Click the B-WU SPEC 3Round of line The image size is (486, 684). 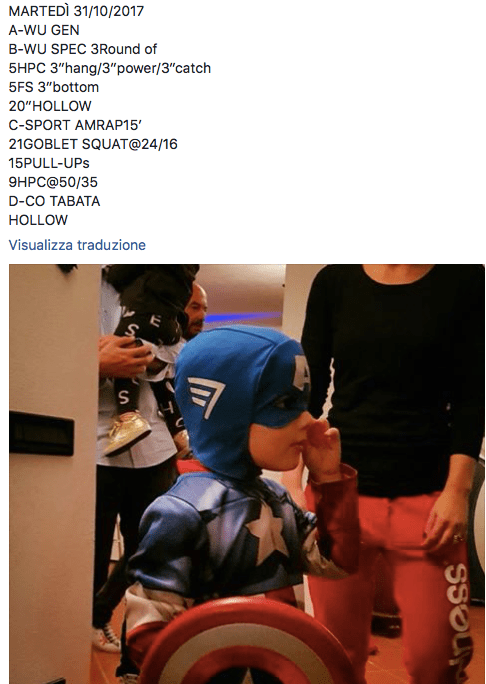[x=82, y=49]
